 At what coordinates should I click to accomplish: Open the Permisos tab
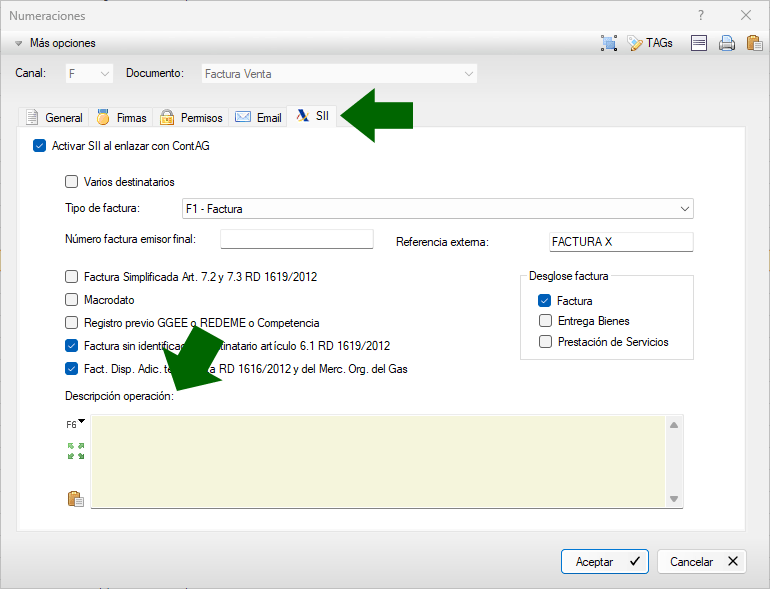[x=193, y=117]
